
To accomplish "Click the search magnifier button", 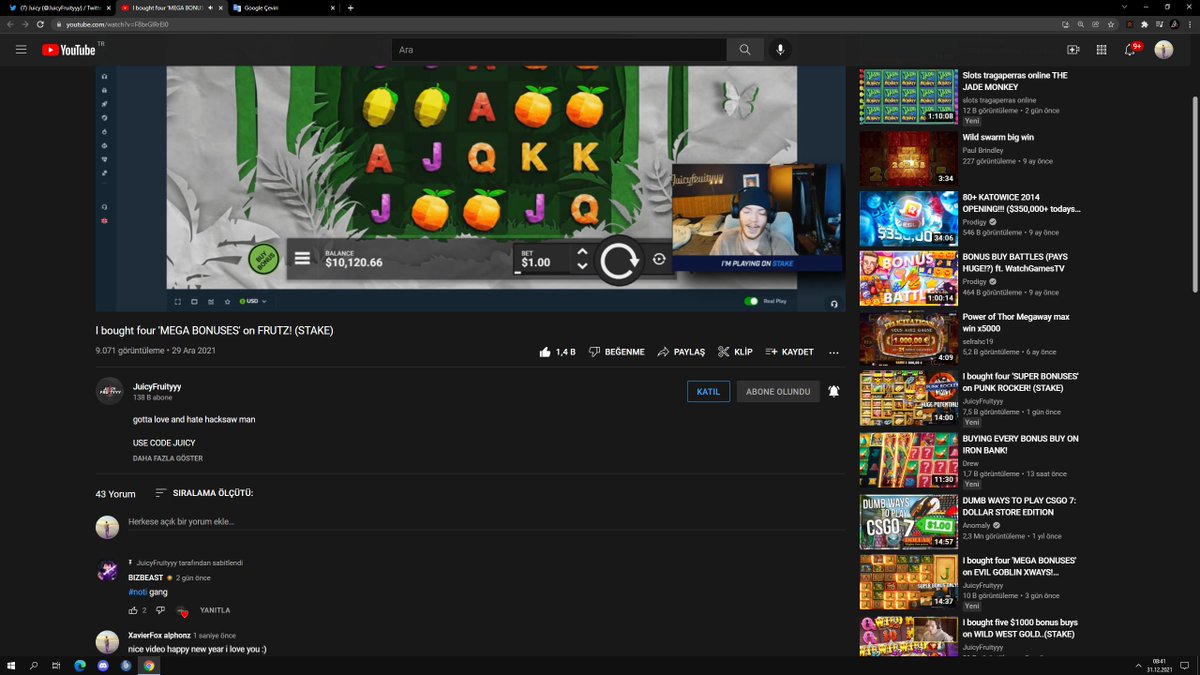I will 745,49.
